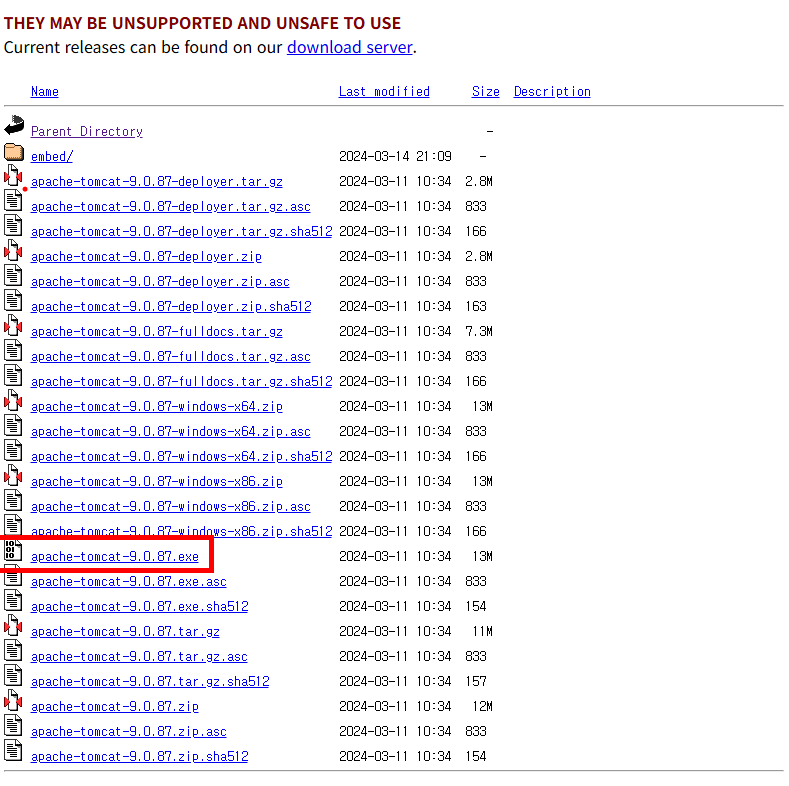Open apache-tomcat-9.0.87-deployer.zip.asc
This screenshot has width=789, height=786.
pyautogui.click(x=160, y=281)
